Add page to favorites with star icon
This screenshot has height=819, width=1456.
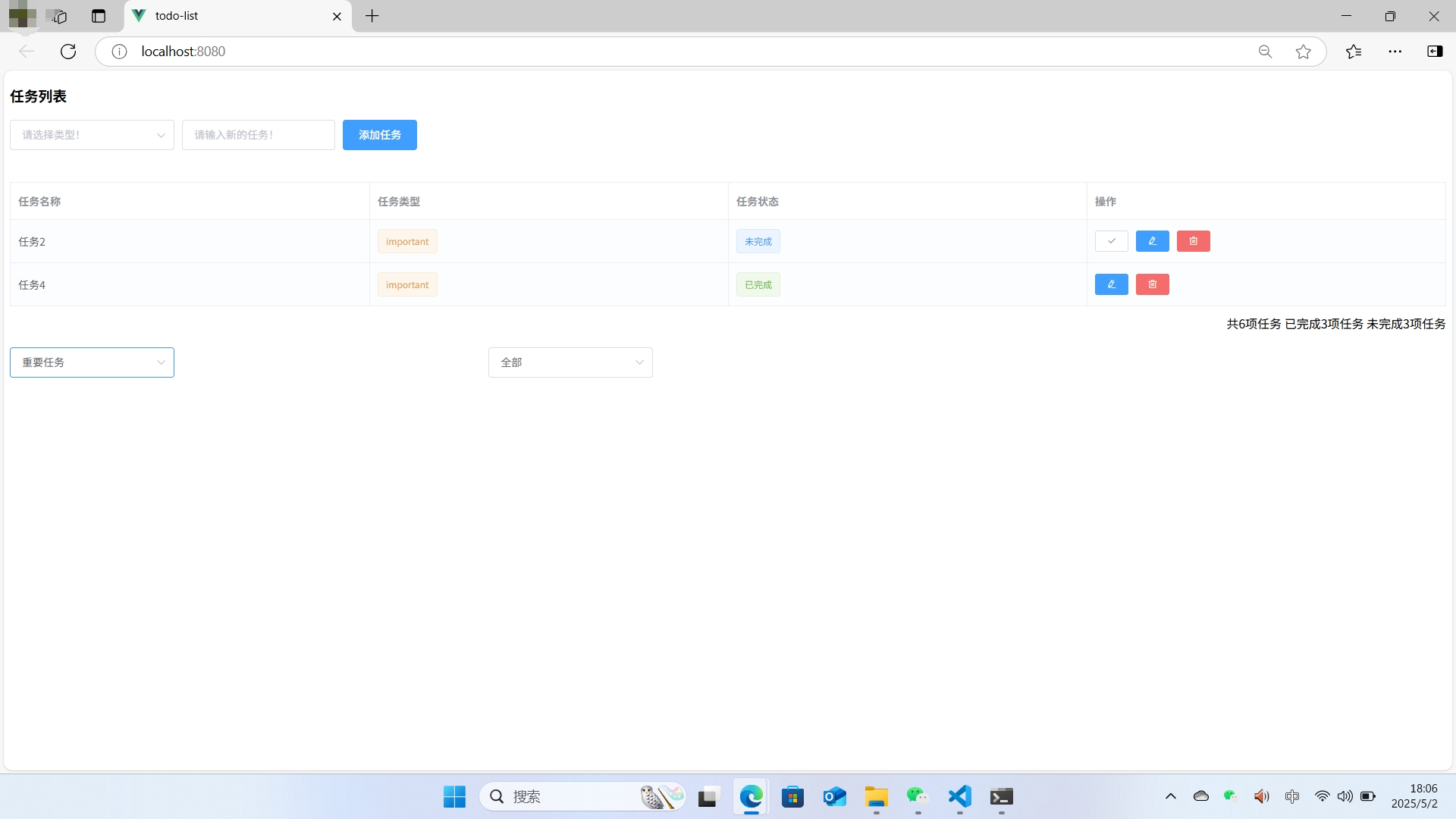pyautogui.click(x=1303, y=52)
